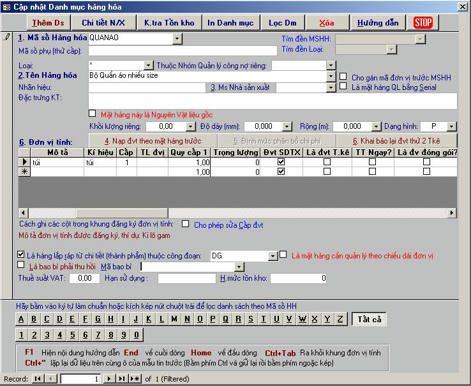Create new record navigation button
Screen dimensions: 471x386
click(x=135, y=379)
